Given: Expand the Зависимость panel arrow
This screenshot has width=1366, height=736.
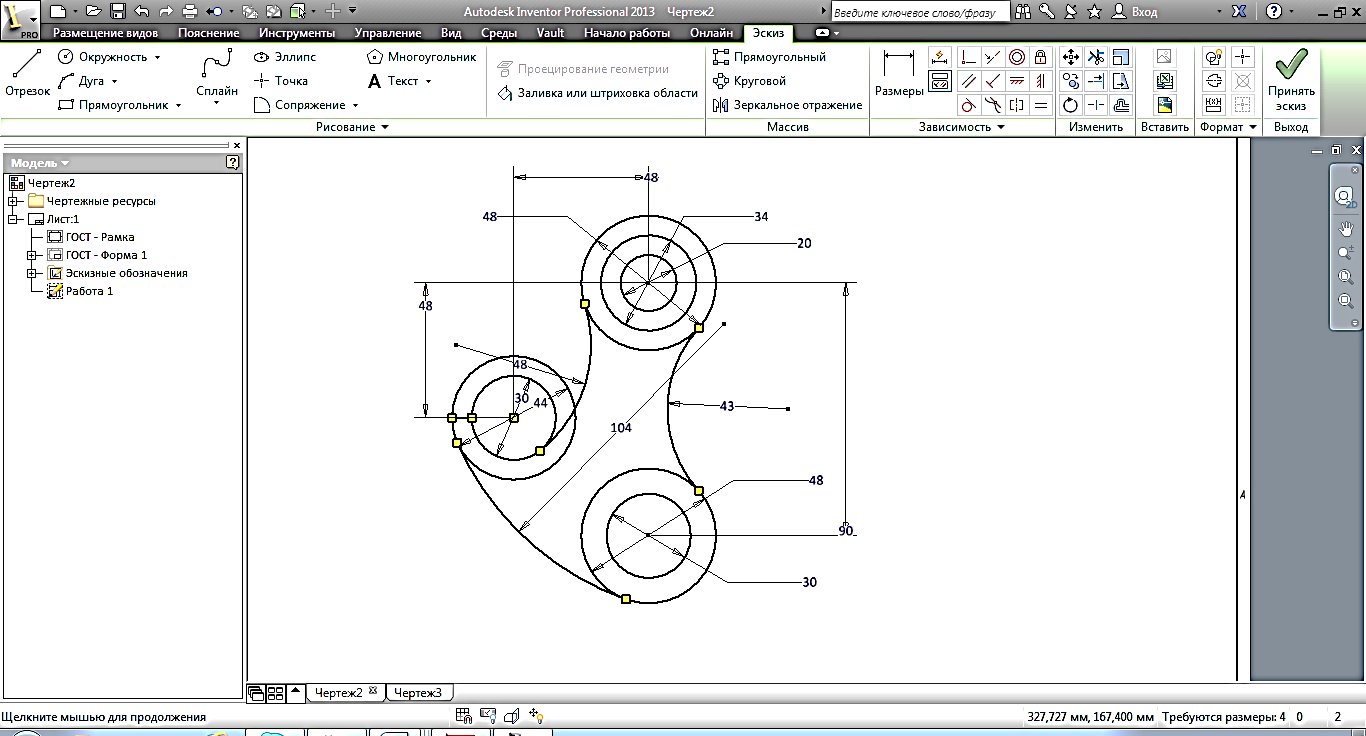Looking at the screenshot, I should 1001,128.
